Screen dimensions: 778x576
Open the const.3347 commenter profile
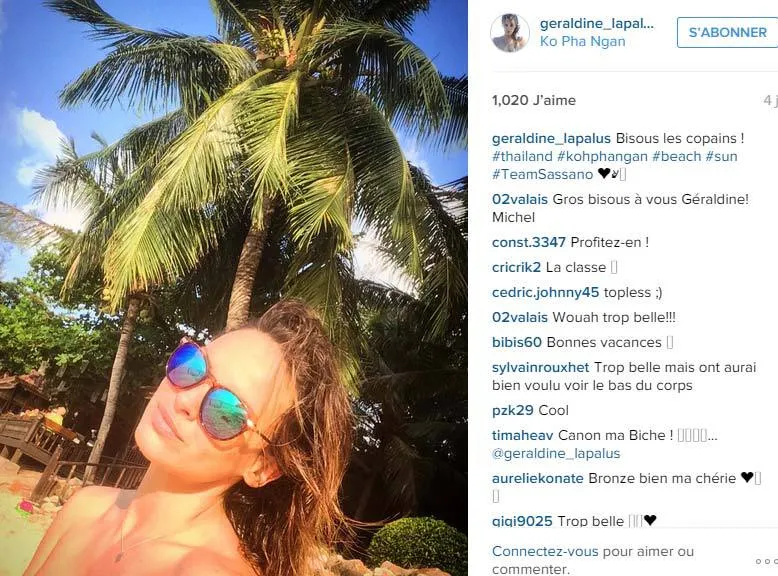coord(528,242)
